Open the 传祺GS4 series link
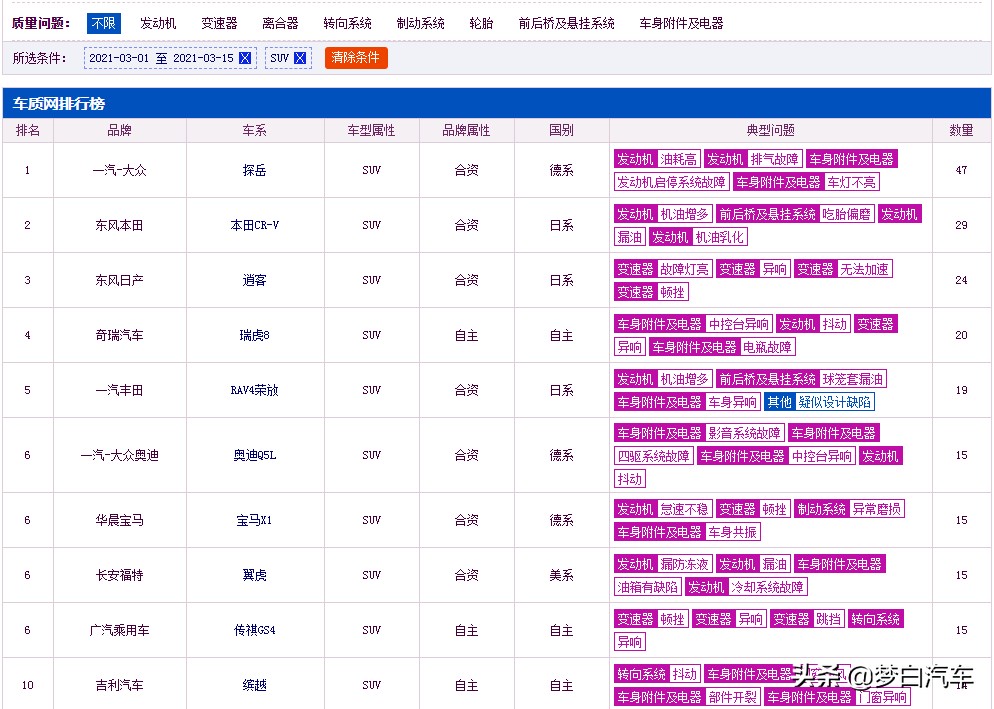994x709 pixels. point(254,630)
